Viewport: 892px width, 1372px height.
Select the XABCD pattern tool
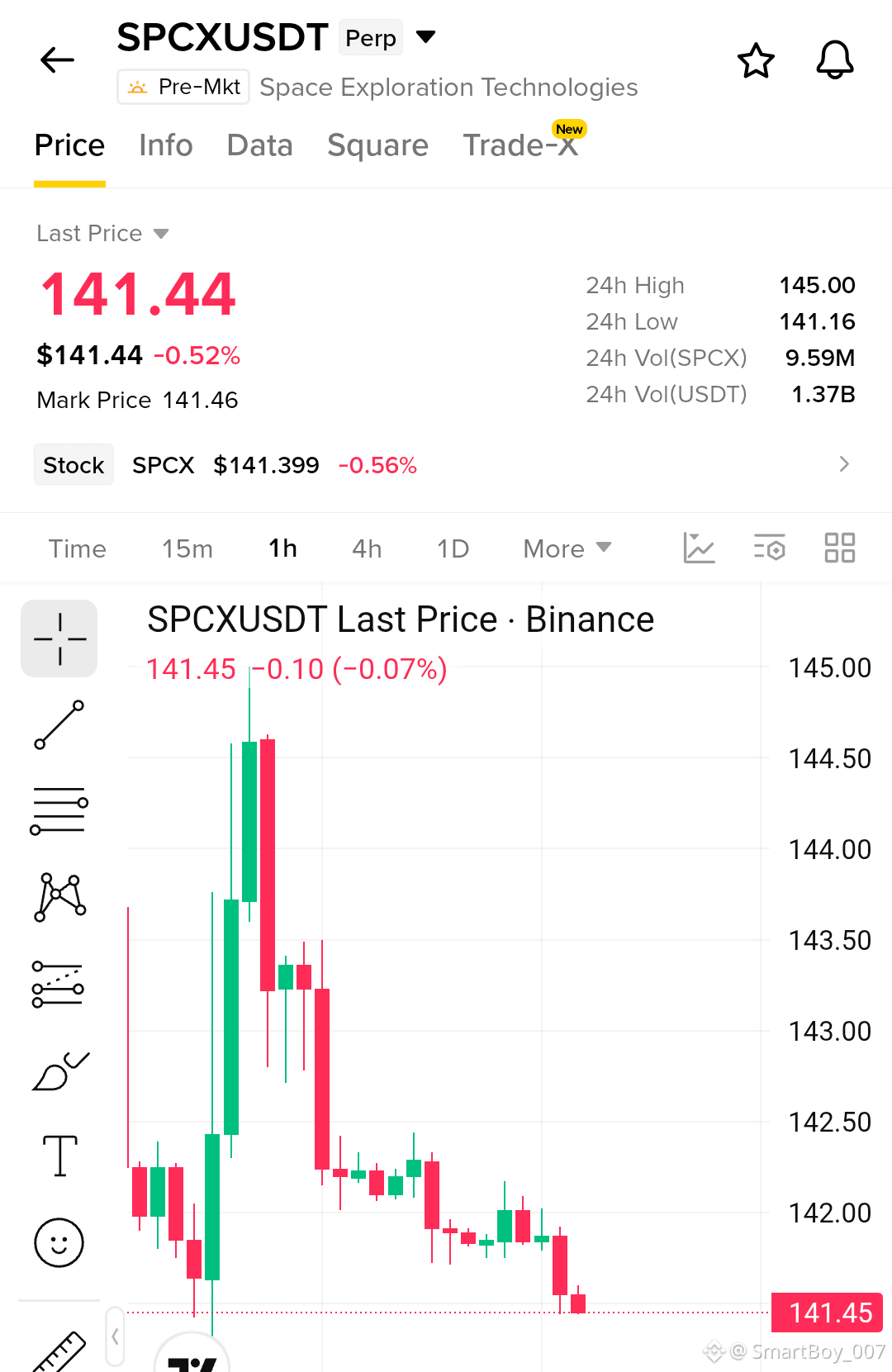click(59, 897)
